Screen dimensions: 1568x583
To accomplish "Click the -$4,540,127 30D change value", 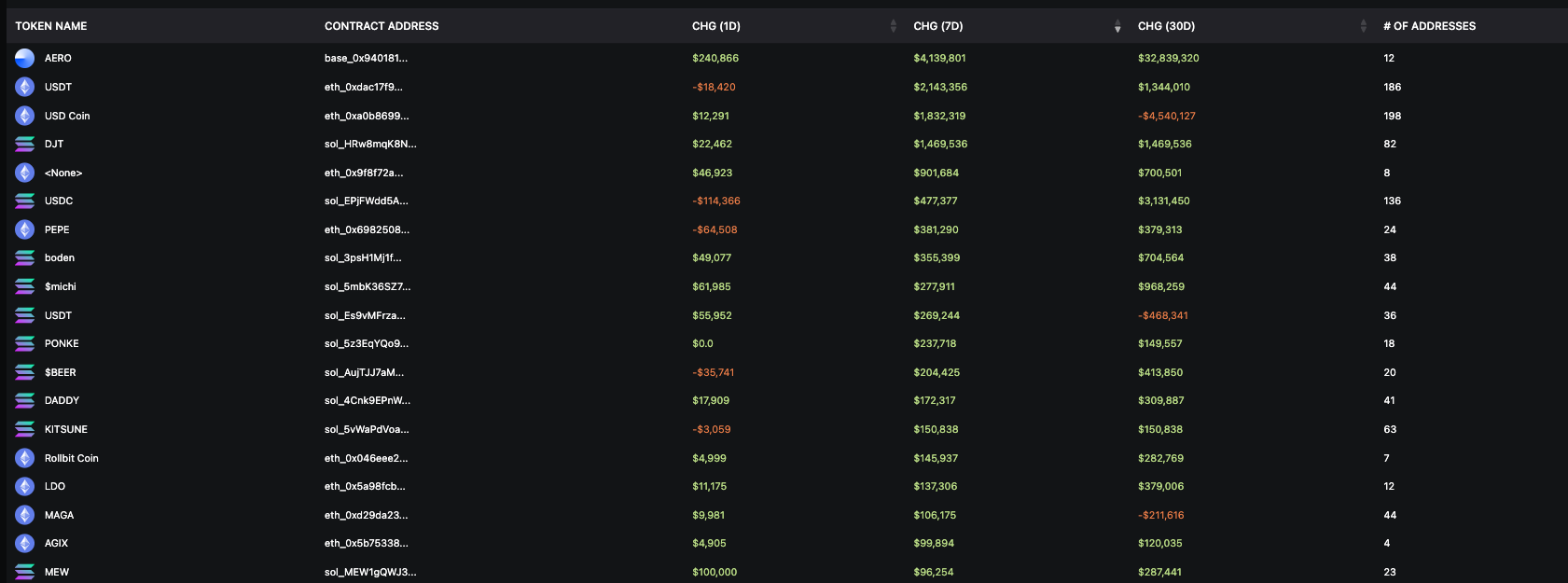I will (1167, 116).
